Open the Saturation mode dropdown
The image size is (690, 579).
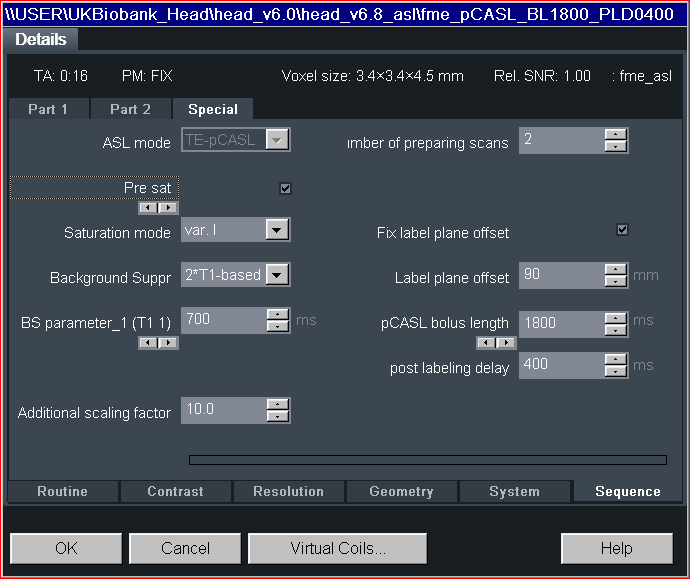tap(277, 231)
